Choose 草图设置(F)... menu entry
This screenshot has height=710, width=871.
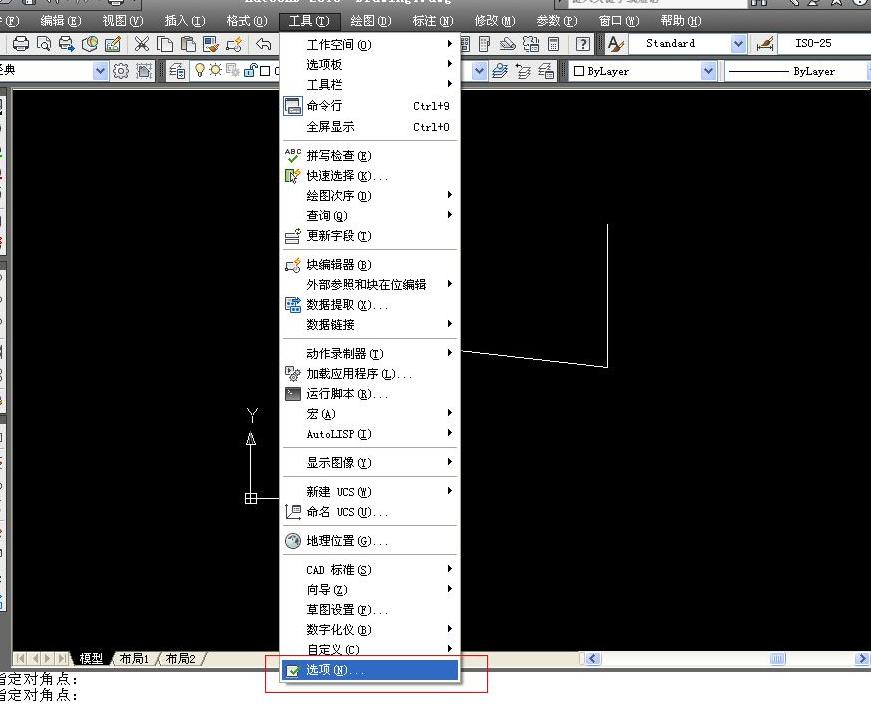(x=371, y=609)
